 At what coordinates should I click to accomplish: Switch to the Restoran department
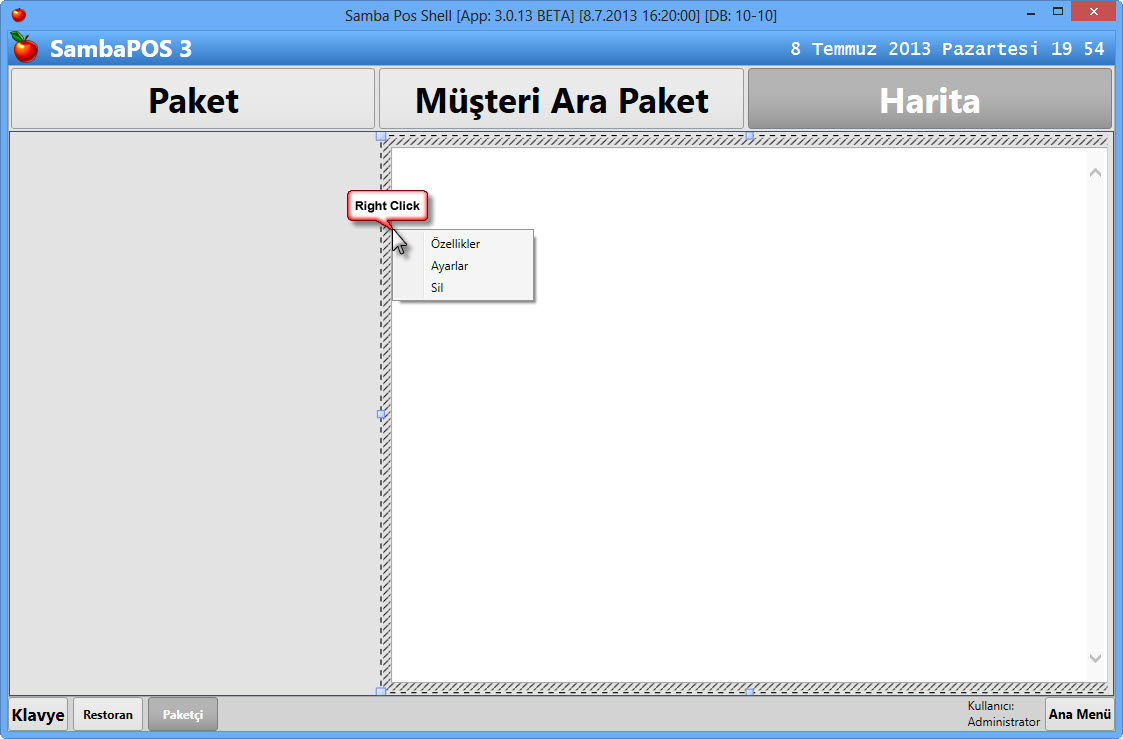tap(108, 715)
